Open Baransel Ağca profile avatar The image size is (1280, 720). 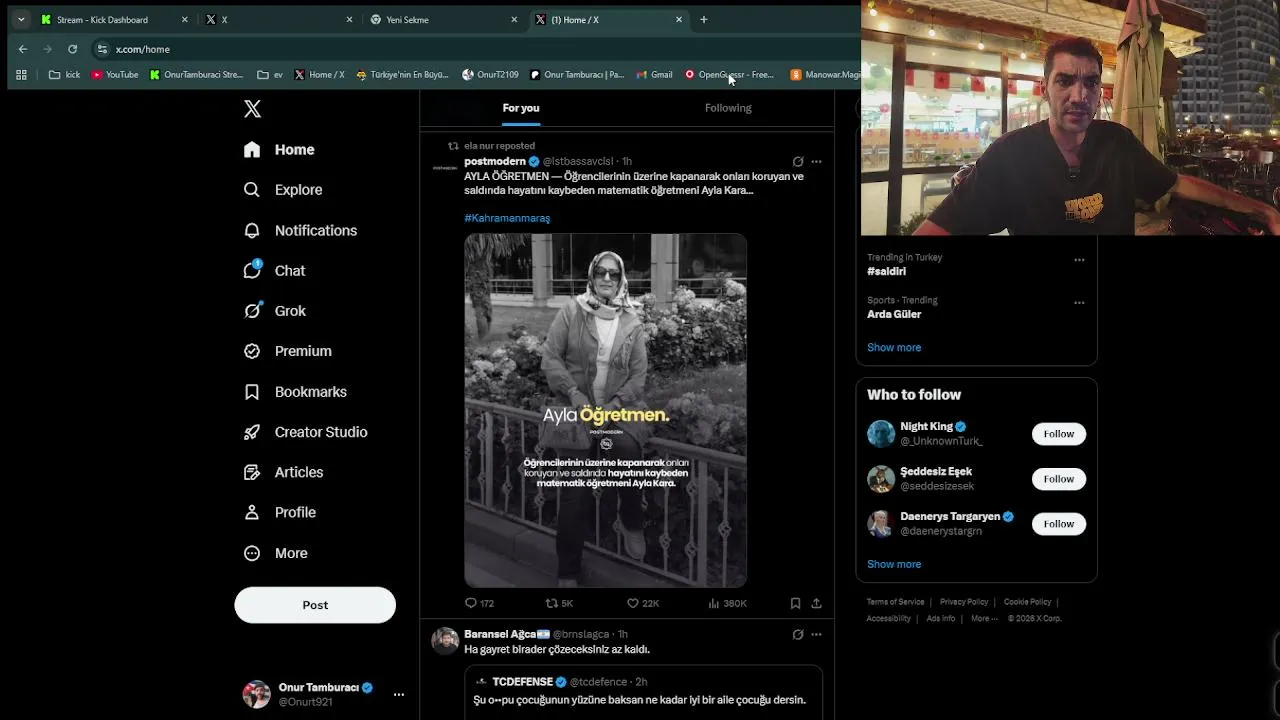coord(445,640)
